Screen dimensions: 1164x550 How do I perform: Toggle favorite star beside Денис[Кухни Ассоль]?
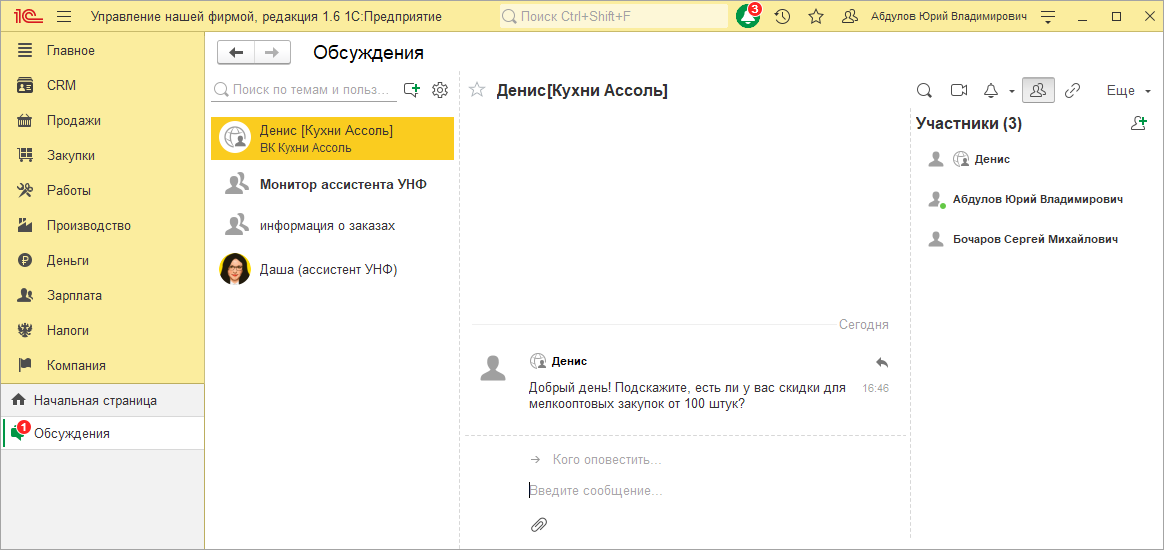[477, 91]
